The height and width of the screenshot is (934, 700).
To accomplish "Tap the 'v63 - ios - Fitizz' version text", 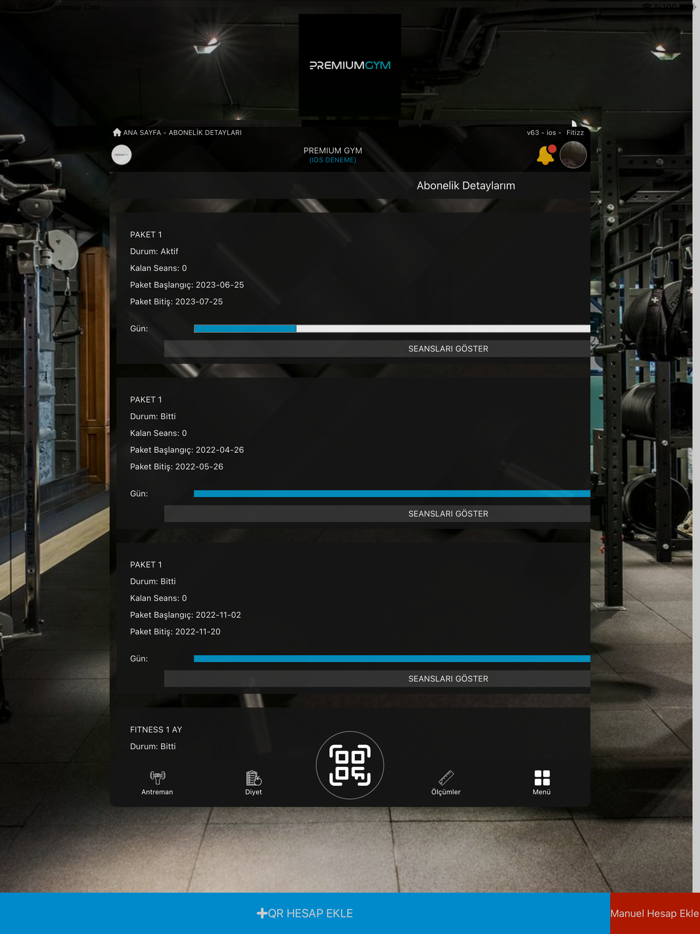I will click(x=555, y=132).
